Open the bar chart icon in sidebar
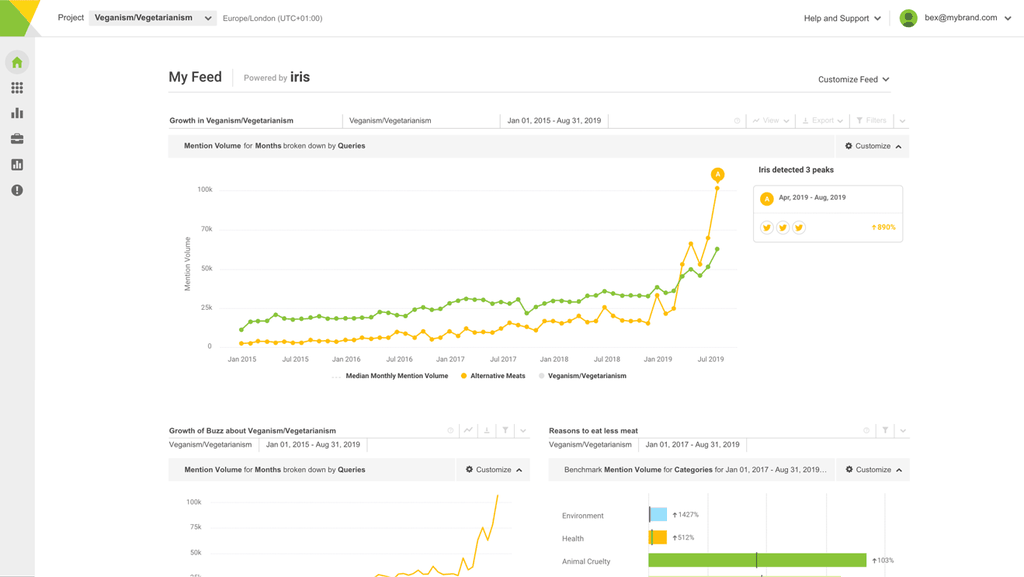1024x577 pixels. 17,114
